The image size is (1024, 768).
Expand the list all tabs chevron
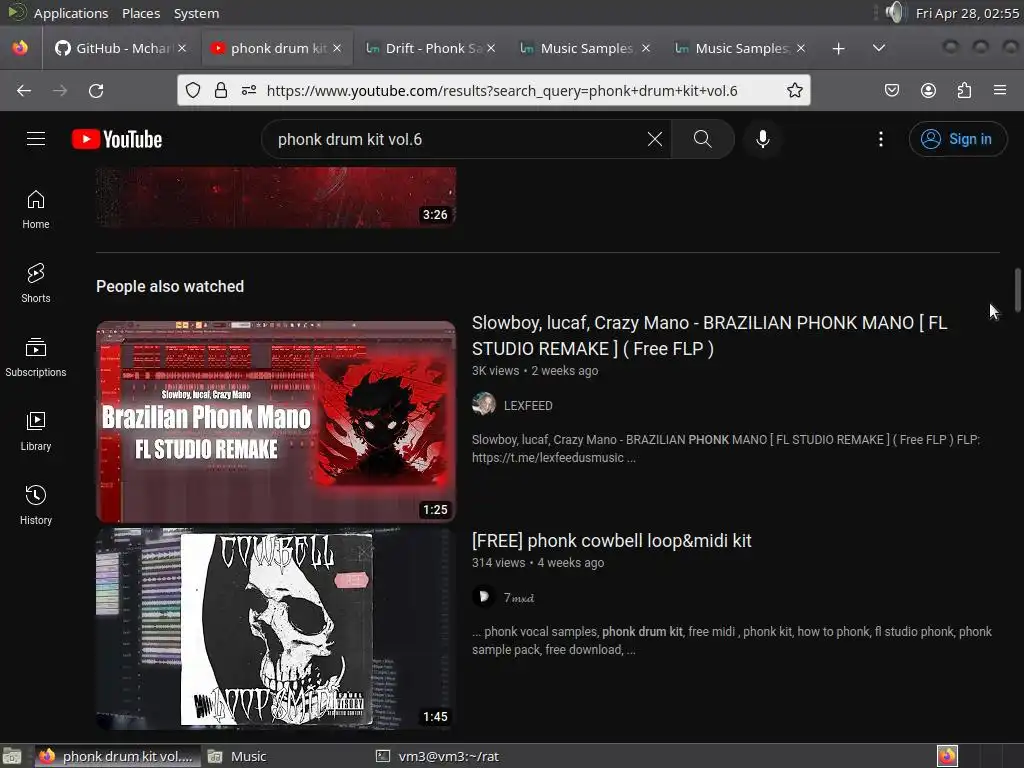(x=879, y=48)
